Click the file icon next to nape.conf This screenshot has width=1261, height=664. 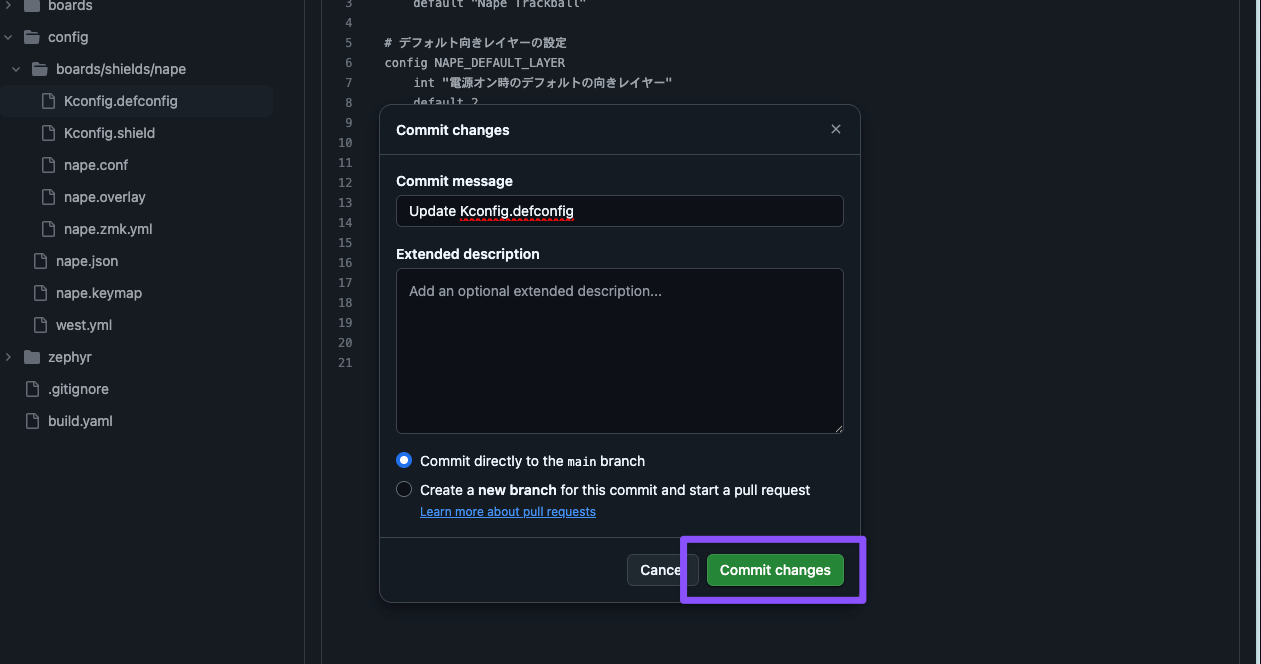pyautogui.click(x=48, y=165)
